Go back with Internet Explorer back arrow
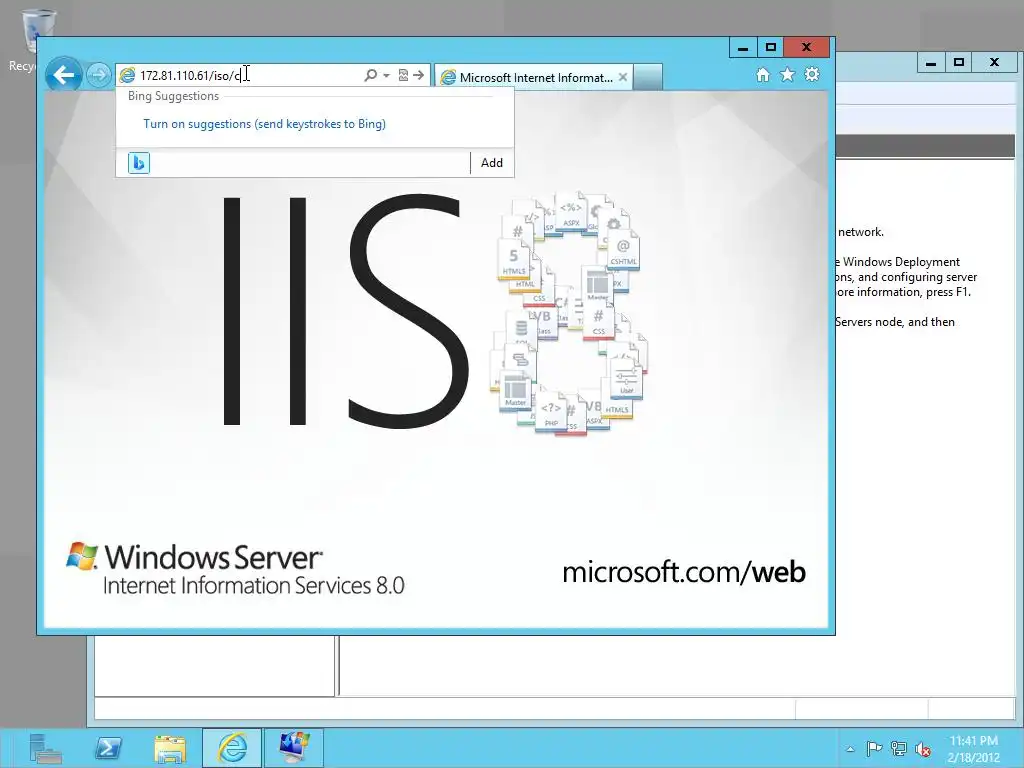 click(x=63, y=75)
